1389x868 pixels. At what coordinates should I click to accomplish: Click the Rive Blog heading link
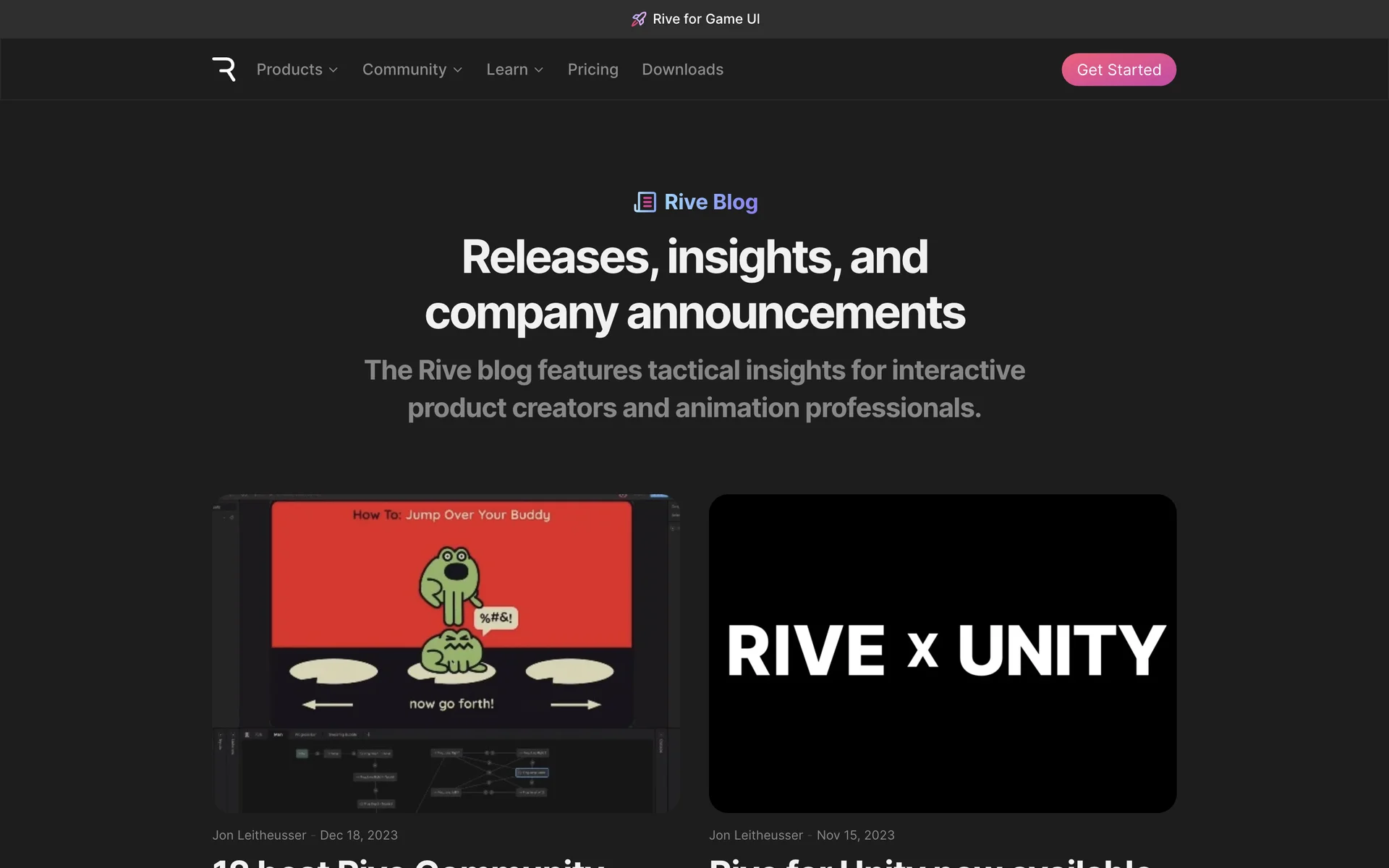click(x=710, y=203)
